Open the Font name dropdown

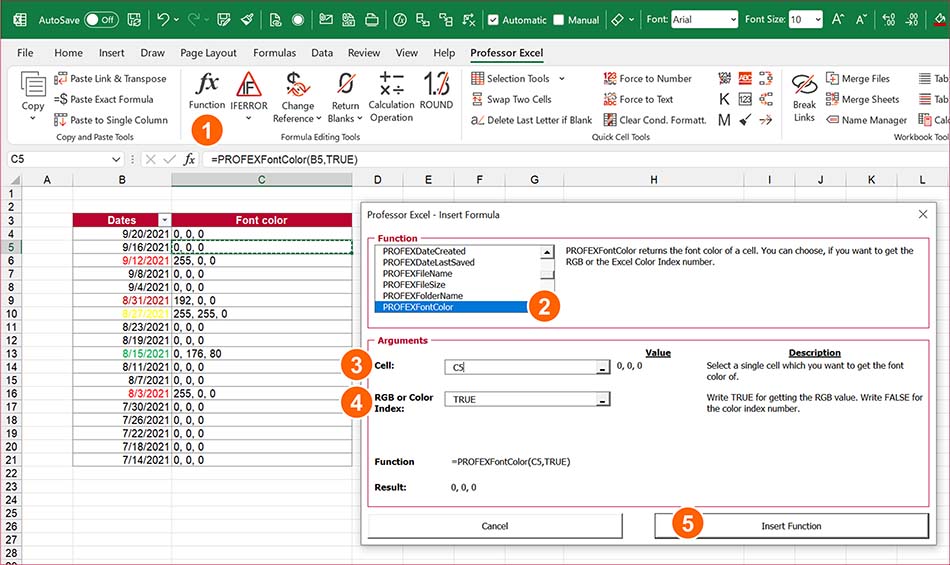tap(733, 19)
